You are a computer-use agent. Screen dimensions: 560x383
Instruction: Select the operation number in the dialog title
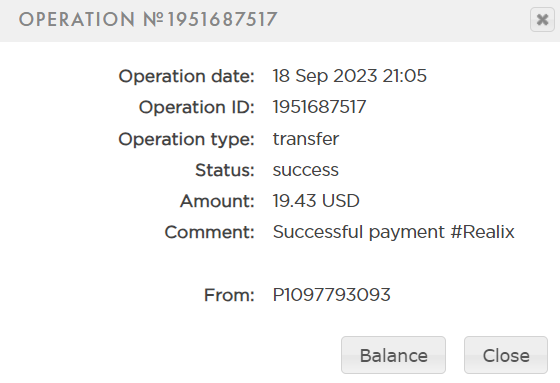point(222,19)
